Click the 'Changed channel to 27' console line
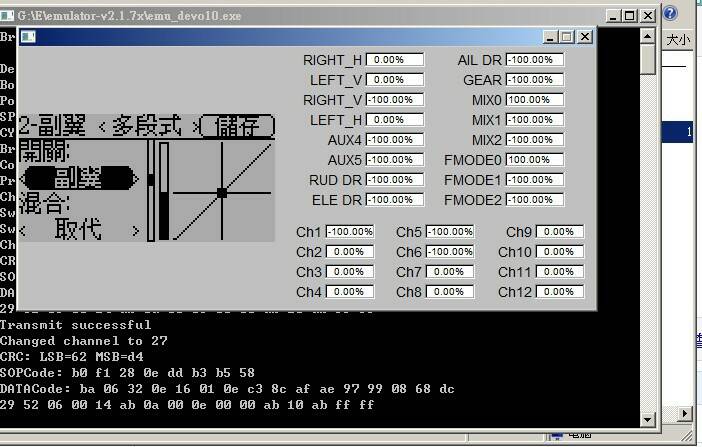 click(x=84, y=341)
